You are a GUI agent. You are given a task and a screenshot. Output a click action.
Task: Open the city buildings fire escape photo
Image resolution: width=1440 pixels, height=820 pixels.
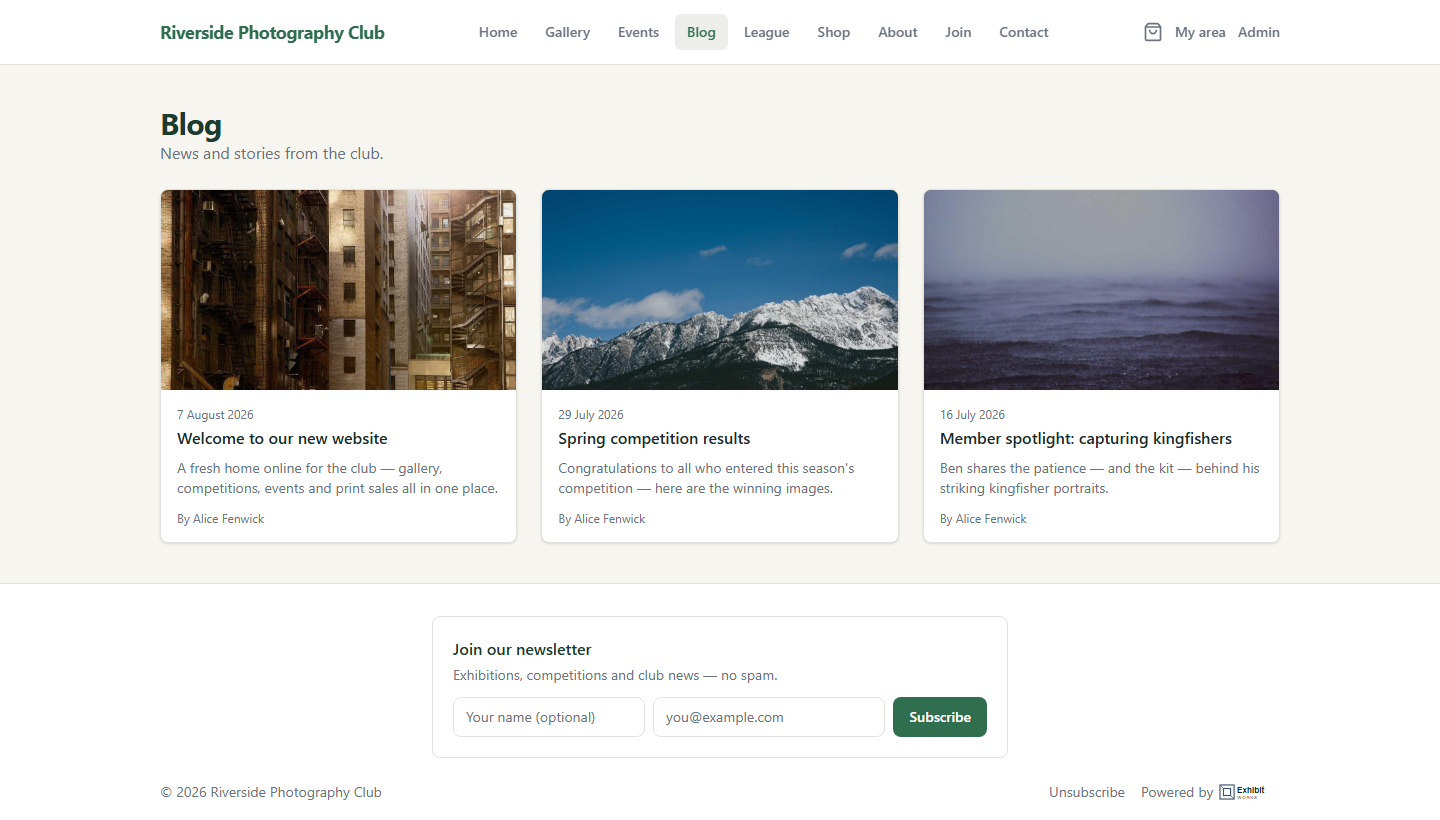point(338,290)
